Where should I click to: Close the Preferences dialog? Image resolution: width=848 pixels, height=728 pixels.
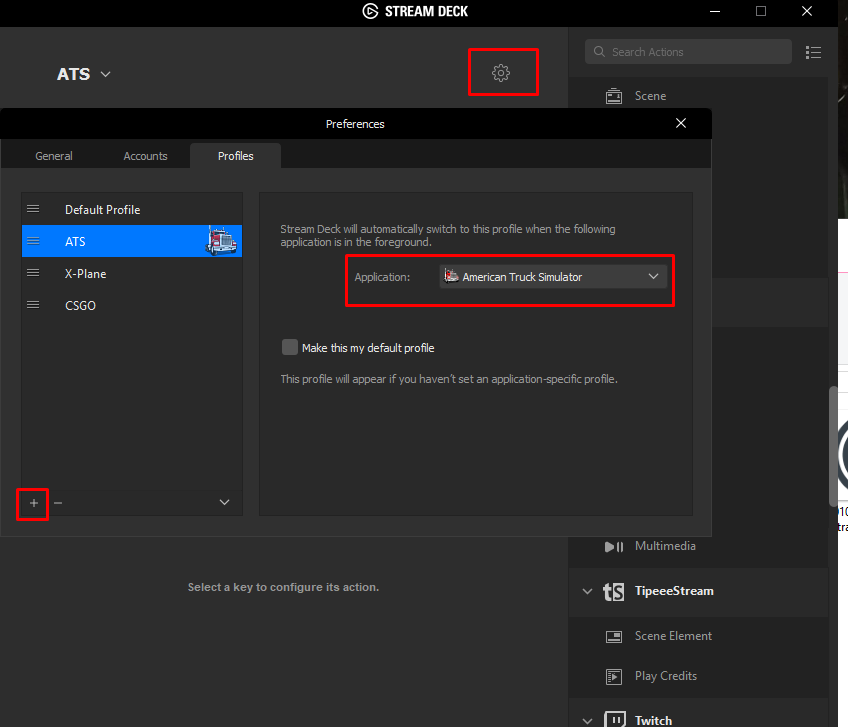681,123
